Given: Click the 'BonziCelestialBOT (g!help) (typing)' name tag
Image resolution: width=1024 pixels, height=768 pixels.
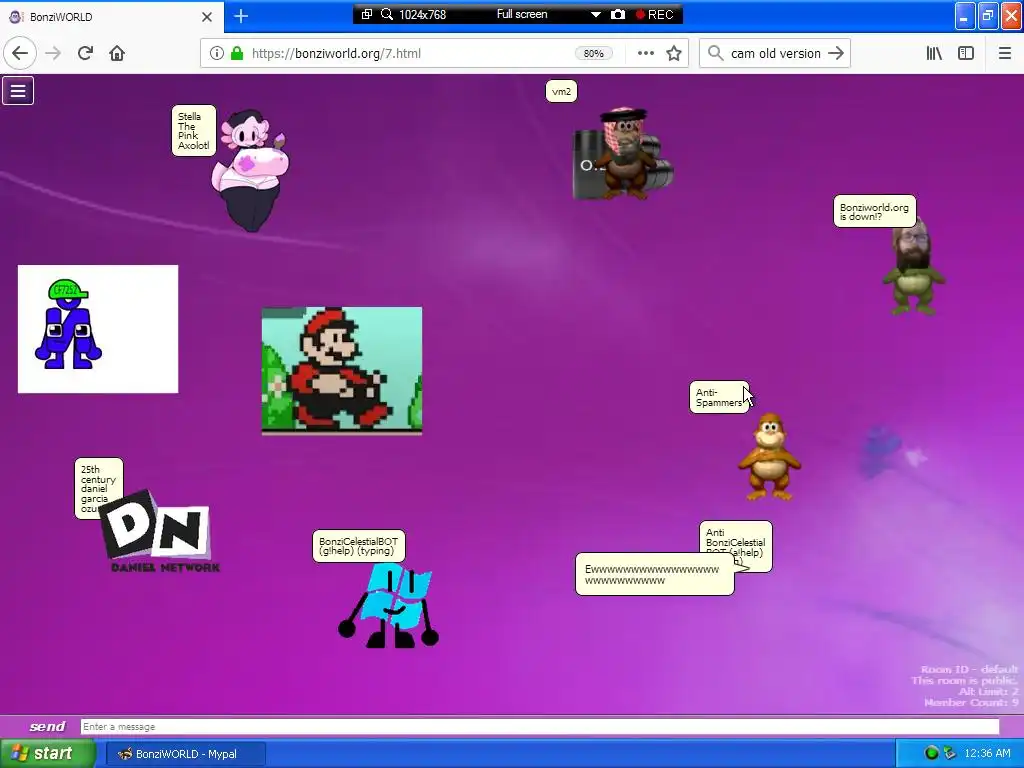Looking at the screenshot, I should pos(359,546).
